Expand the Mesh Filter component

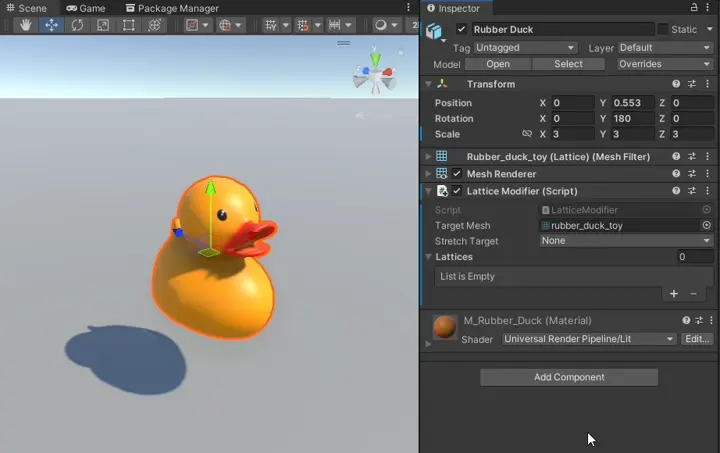point(428,157)
